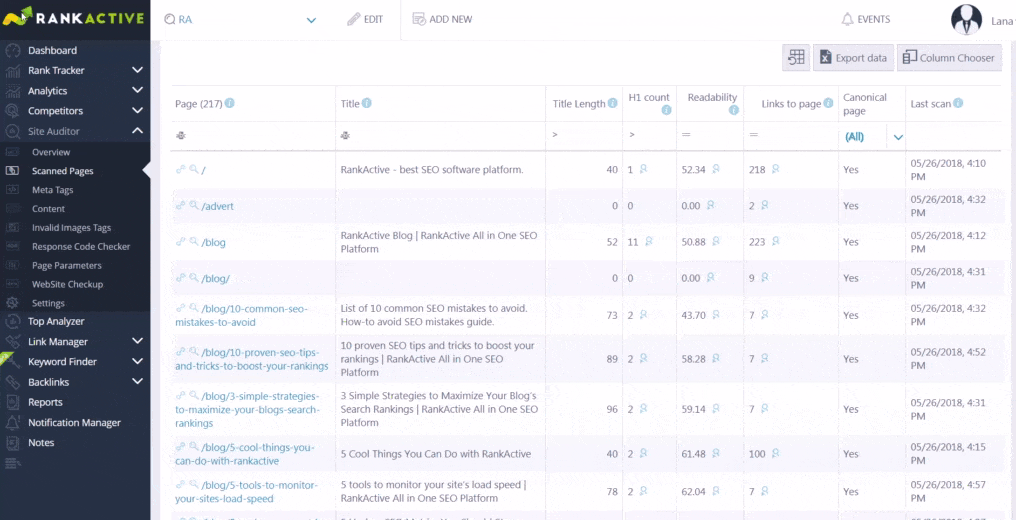1016x520 pixels.
Task: Reset the table layout via grid icon
Action: pos(796,58)
